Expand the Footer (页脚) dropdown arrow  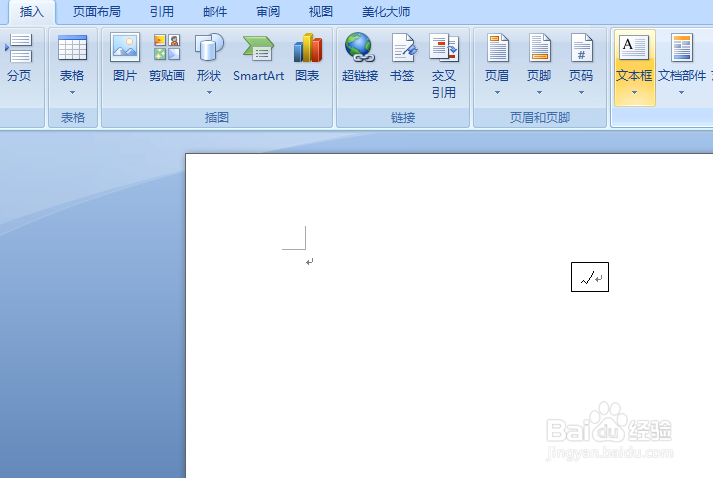coord(539,92)
